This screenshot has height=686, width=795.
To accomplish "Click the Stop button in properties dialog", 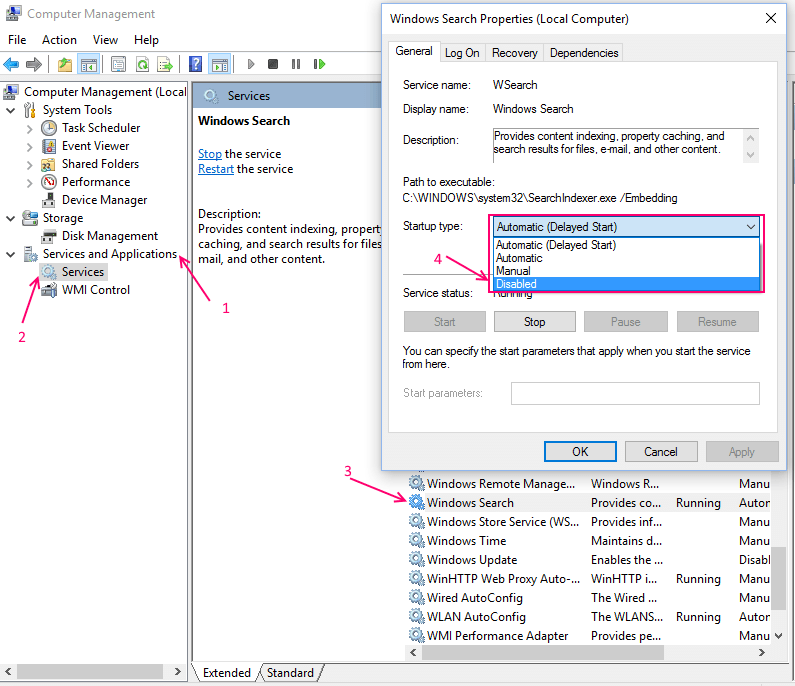I will pyautogui.click(x=534, y=322).
